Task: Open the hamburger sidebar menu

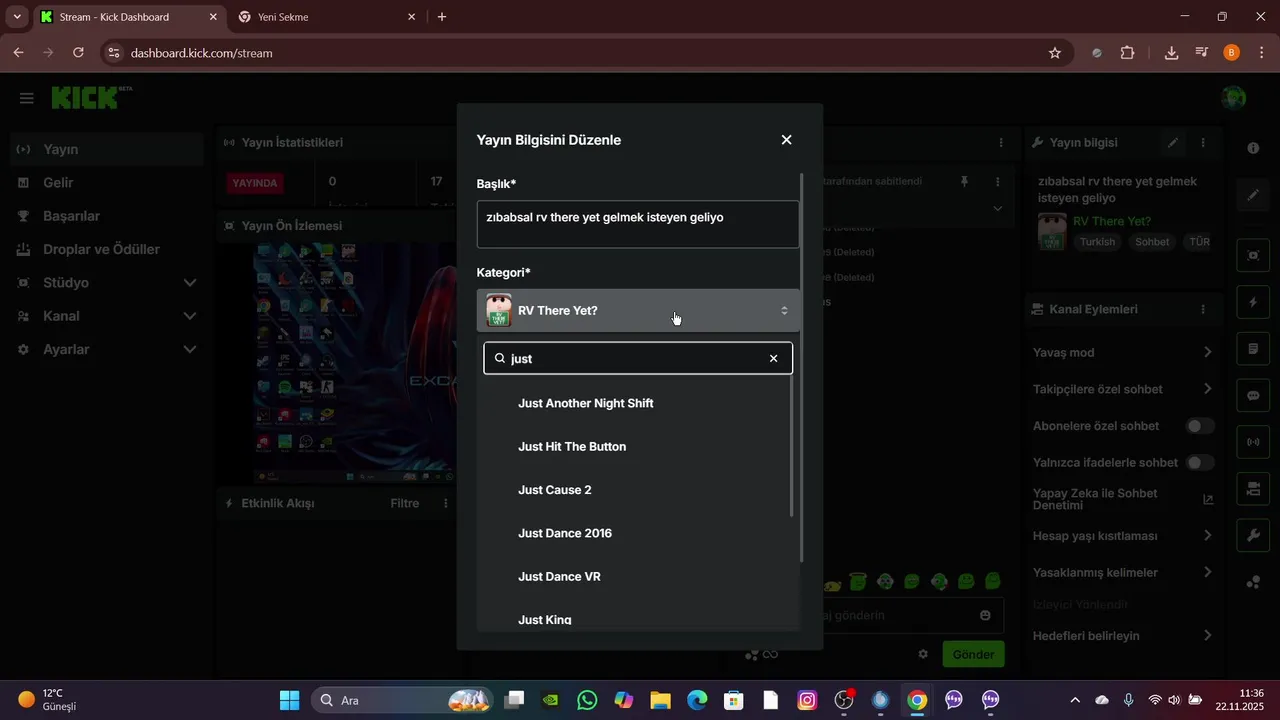Action: (x=27, y=98)
